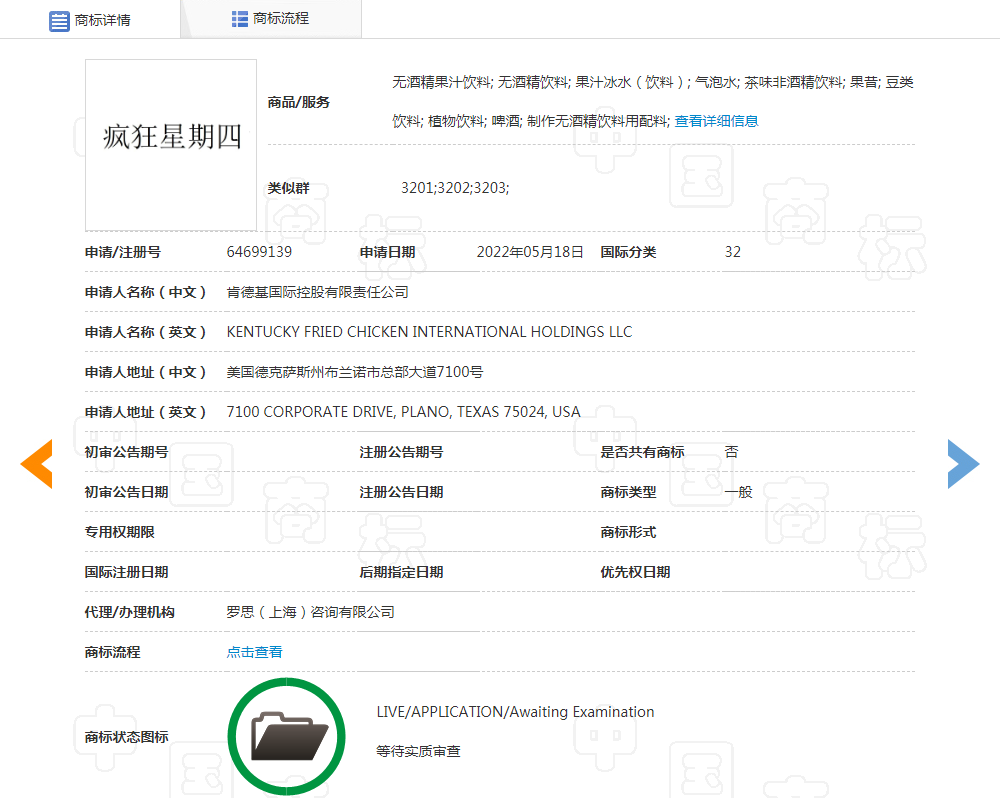Click the 否 shared trademark value
The height and width of the screenshot is (798, 1000).
[x=732, y=452]
